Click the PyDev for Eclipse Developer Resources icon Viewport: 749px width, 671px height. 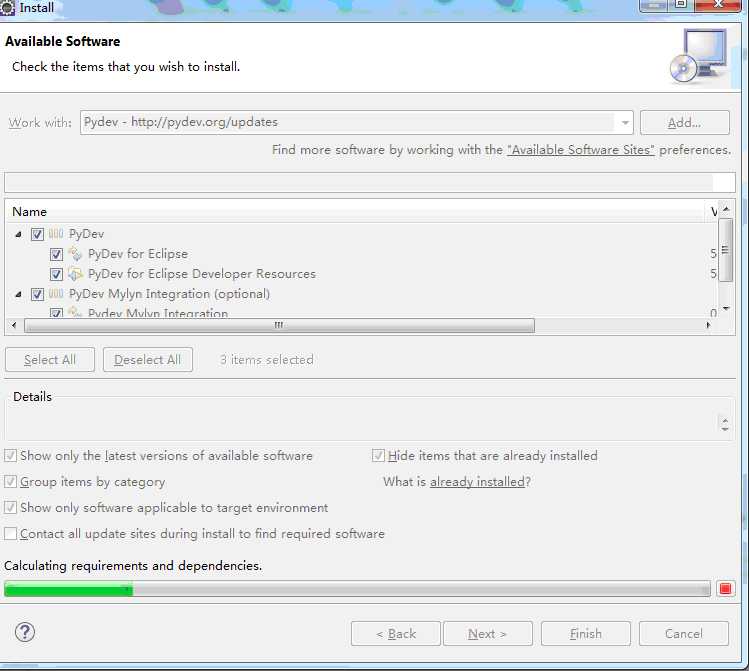[75, 274]
